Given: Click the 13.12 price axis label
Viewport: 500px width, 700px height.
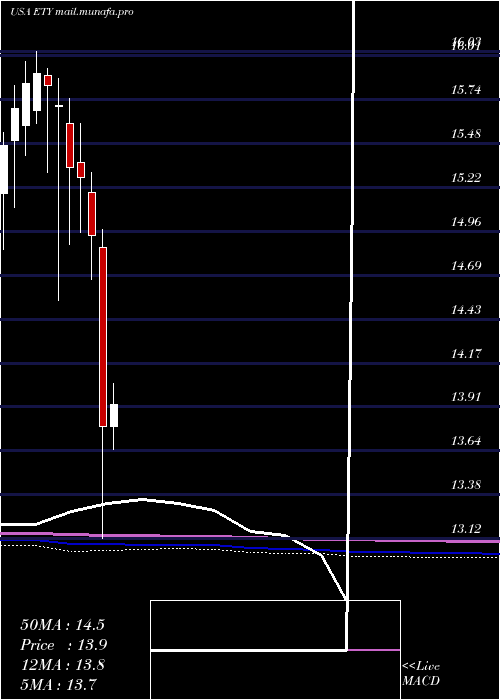Looking at the screenshot, I should coord(466,529).
